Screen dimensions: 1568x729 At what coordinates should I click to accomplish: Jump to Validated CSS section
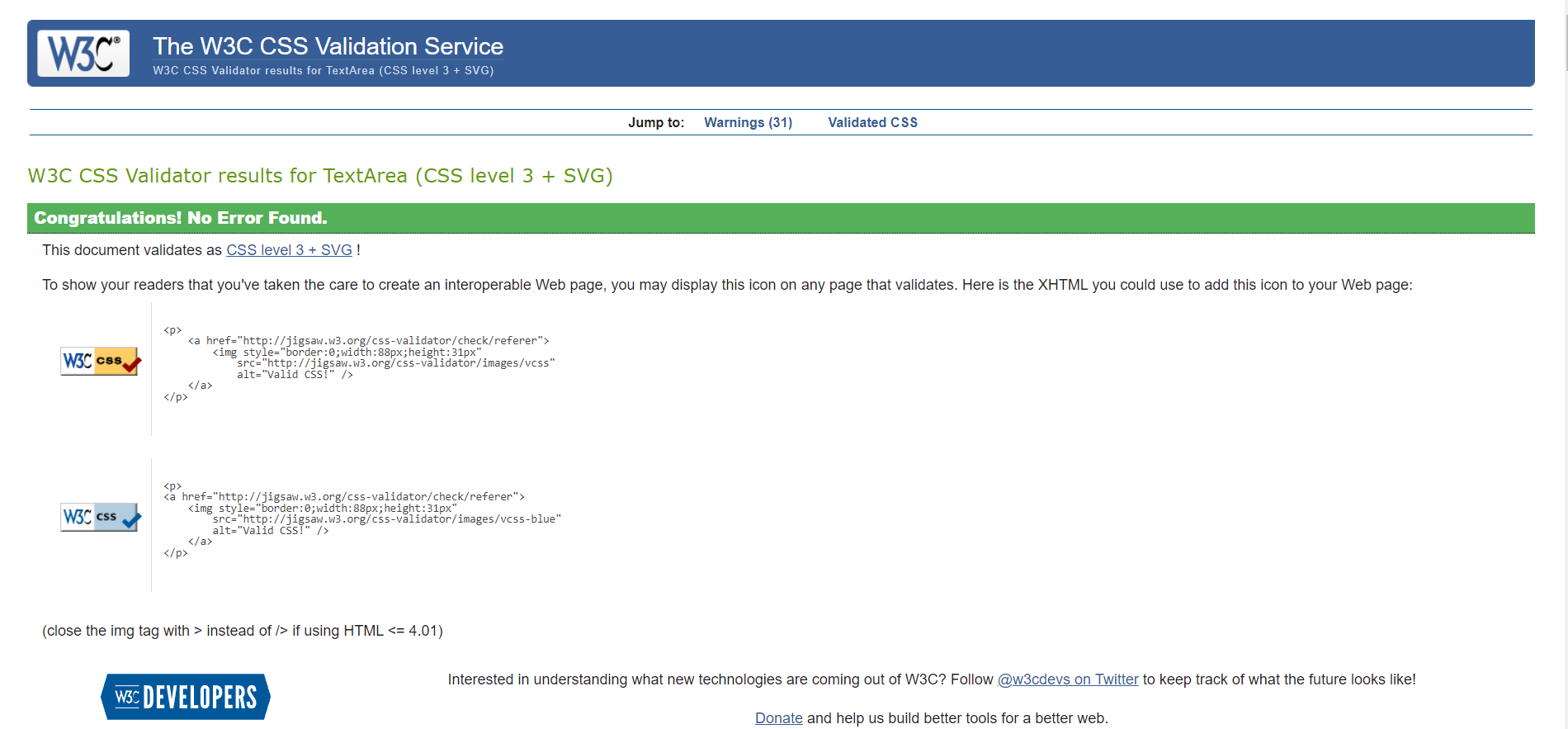(x=872, y=122)
